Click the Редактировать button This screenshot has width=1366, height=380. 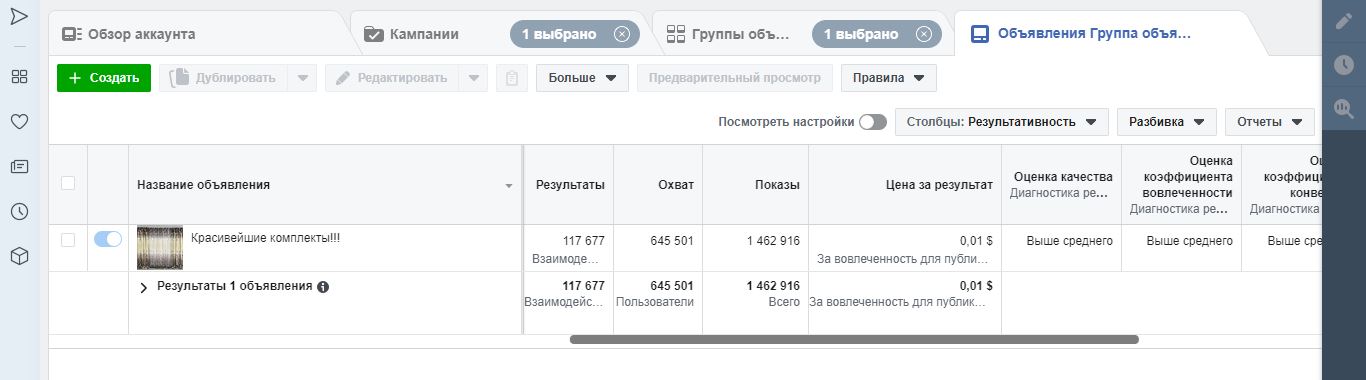tap(393, 78)
